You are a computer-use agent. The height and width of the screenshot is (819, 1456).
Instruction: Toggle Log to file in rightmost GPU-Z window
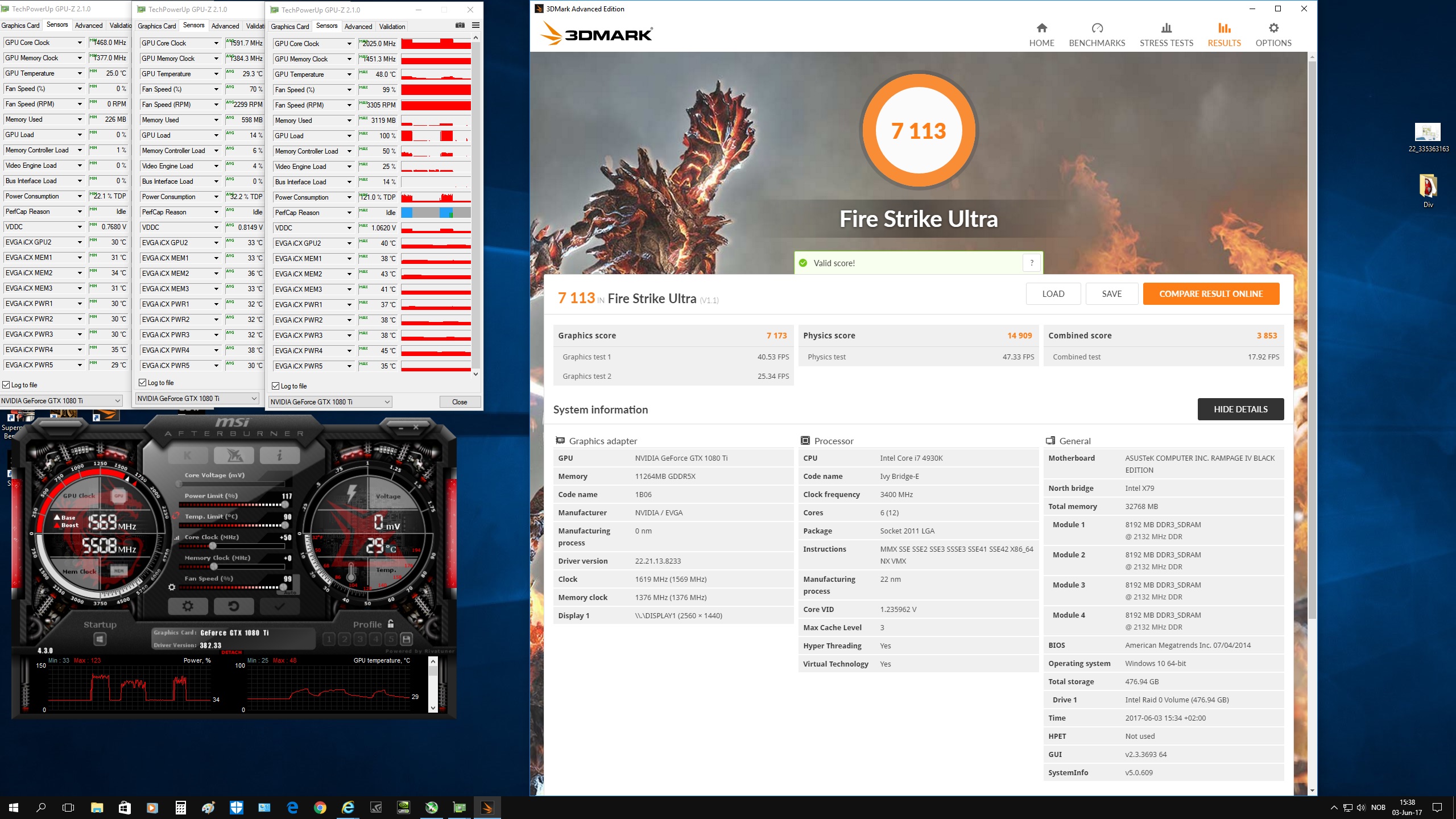coord(276,386)
